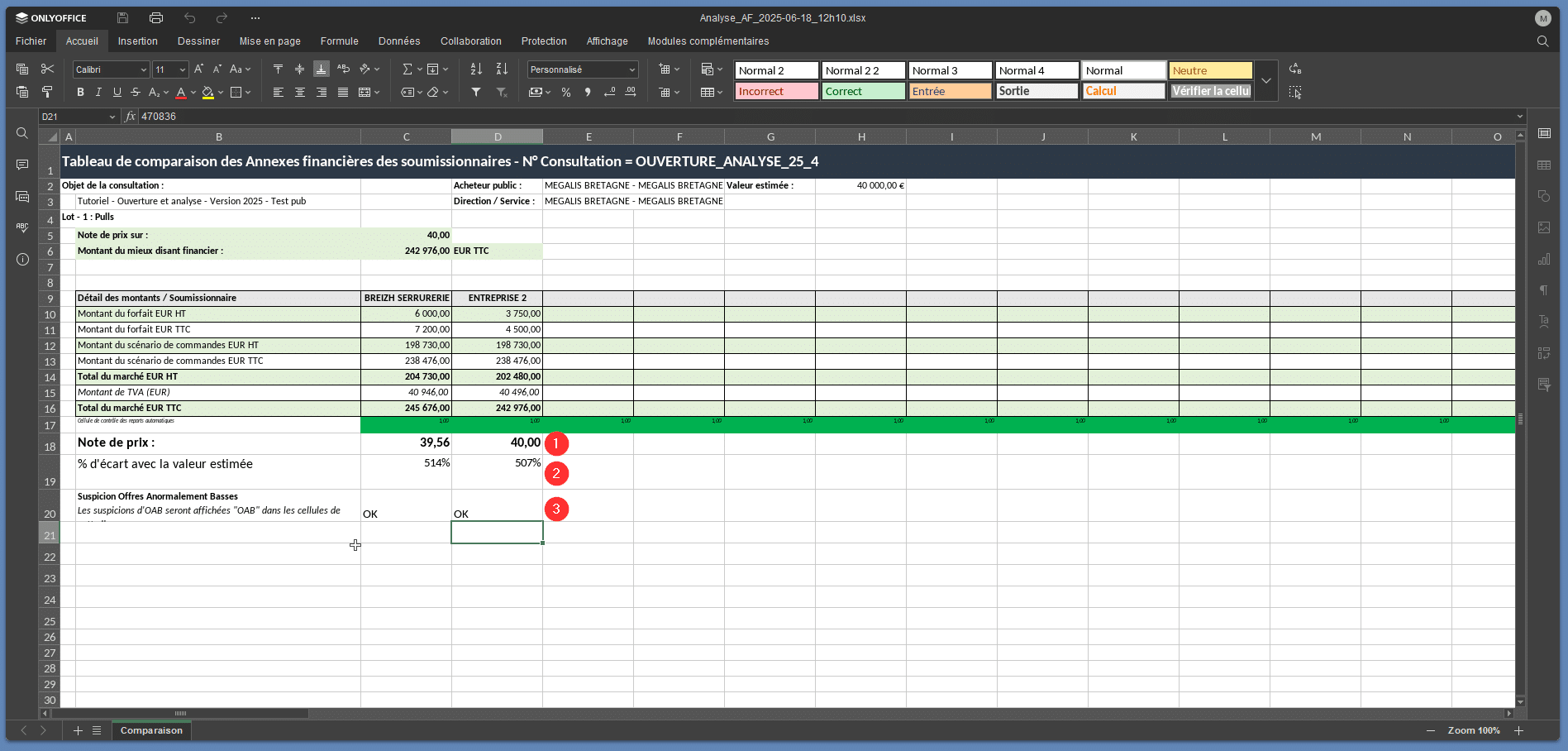Open the Name box dropdown D21
The image size is (1568, 751).
pos(112,117)
